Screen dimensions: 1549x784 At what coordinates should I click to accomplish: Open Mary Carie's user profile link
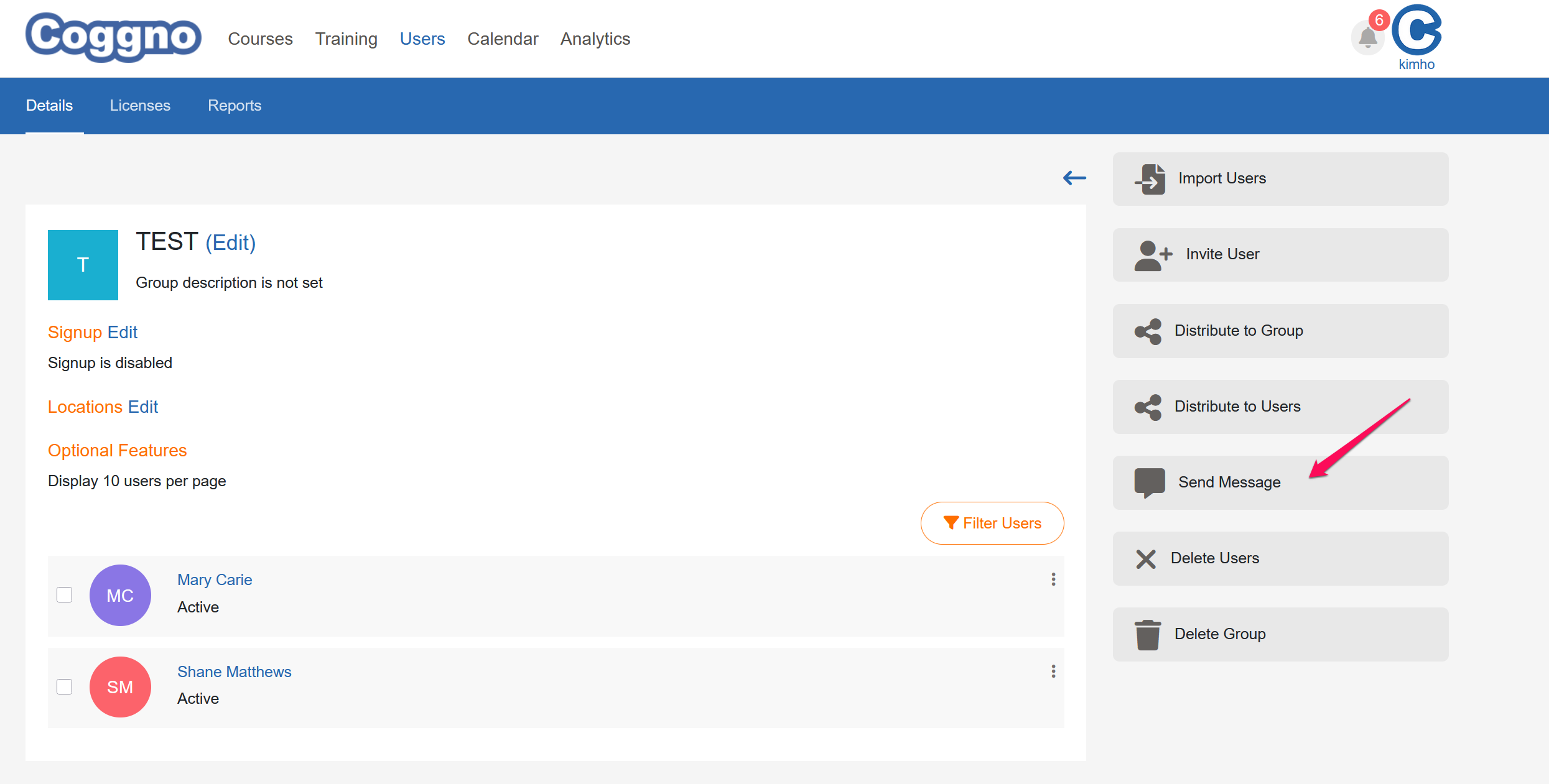click(215, 579)
